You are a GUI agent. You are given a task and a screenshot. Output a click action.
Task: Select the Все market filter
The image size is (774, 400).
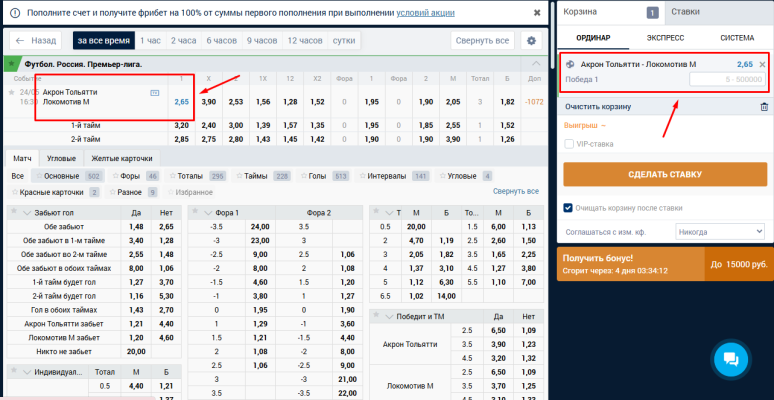pyautogui.click(x=18, y=176)
